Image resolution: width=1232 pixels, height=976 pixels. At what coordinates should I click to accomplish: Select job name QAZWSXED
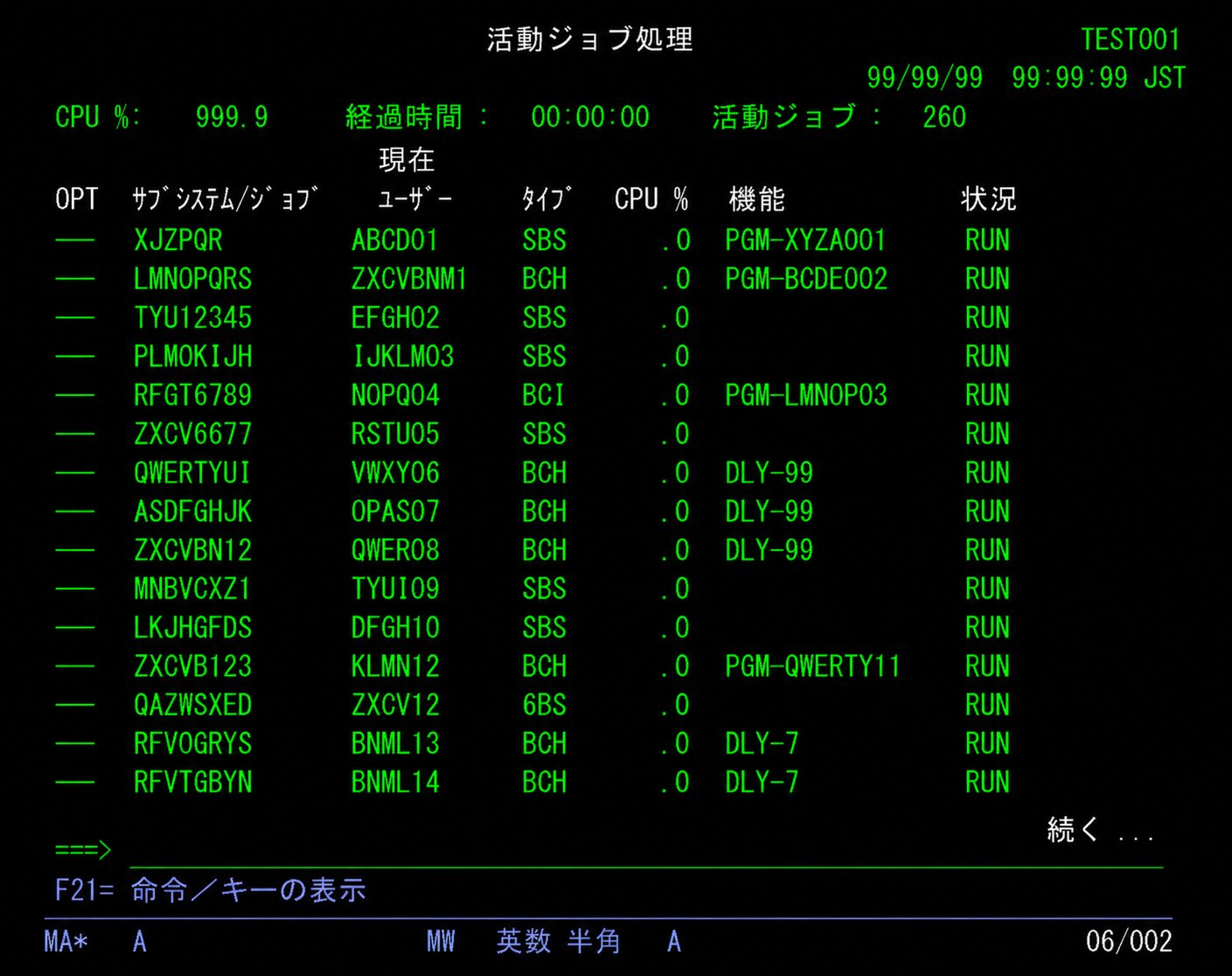point(193,705)
